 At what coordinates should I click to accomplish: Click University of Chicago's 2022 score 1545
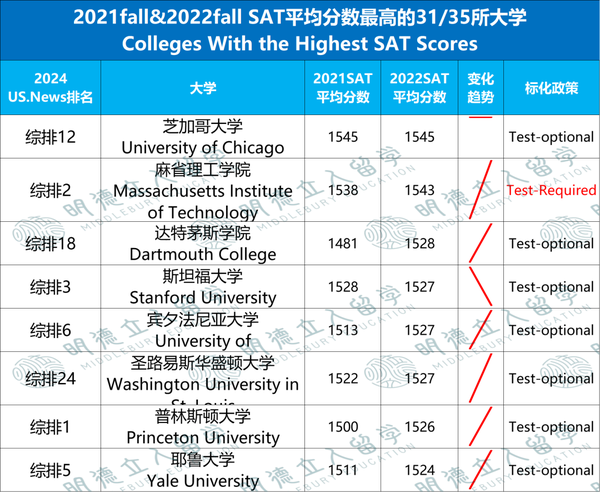(x=419, y=137)
